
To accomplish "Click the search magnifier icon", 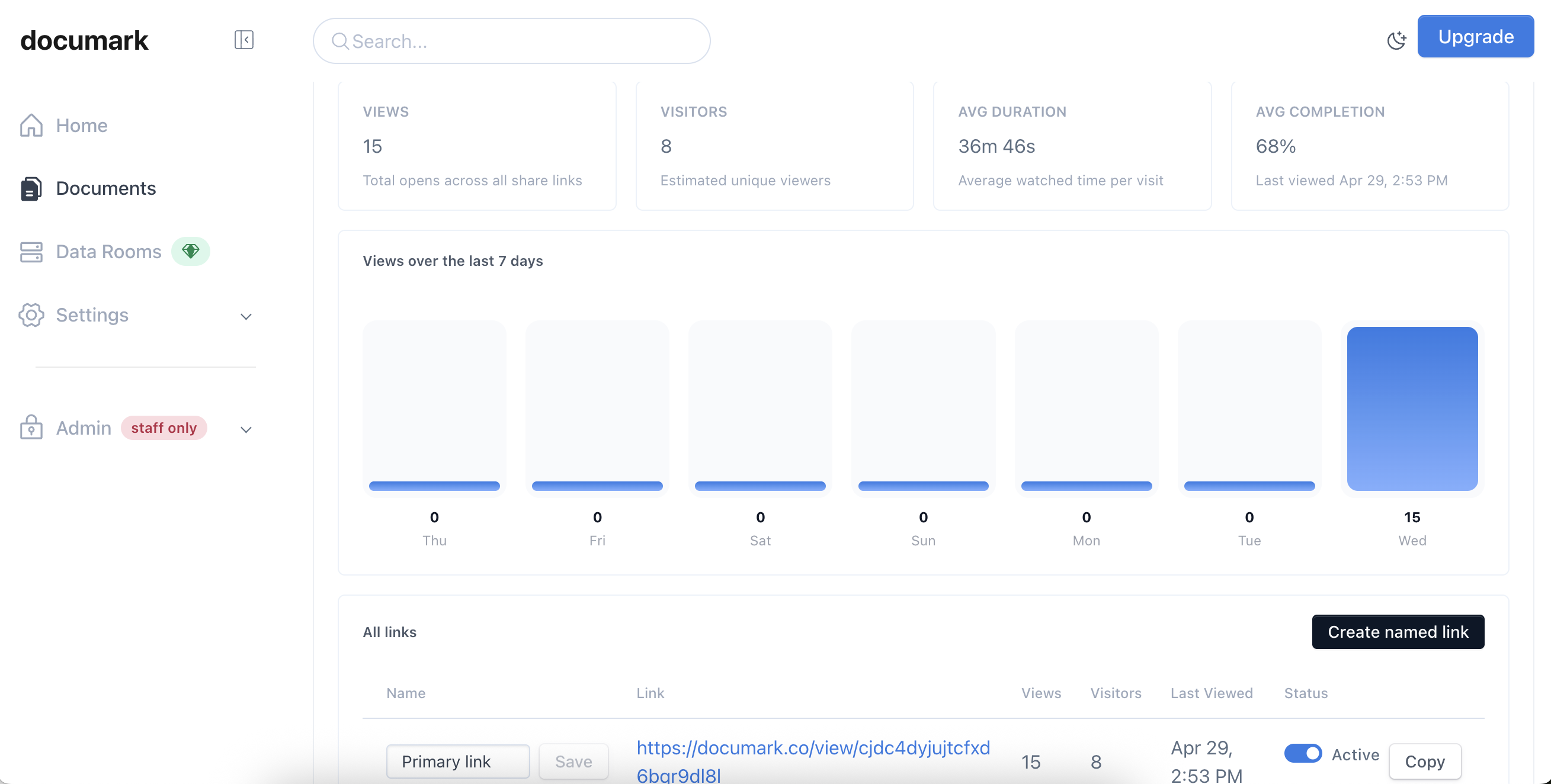I will tap(340, 41).
